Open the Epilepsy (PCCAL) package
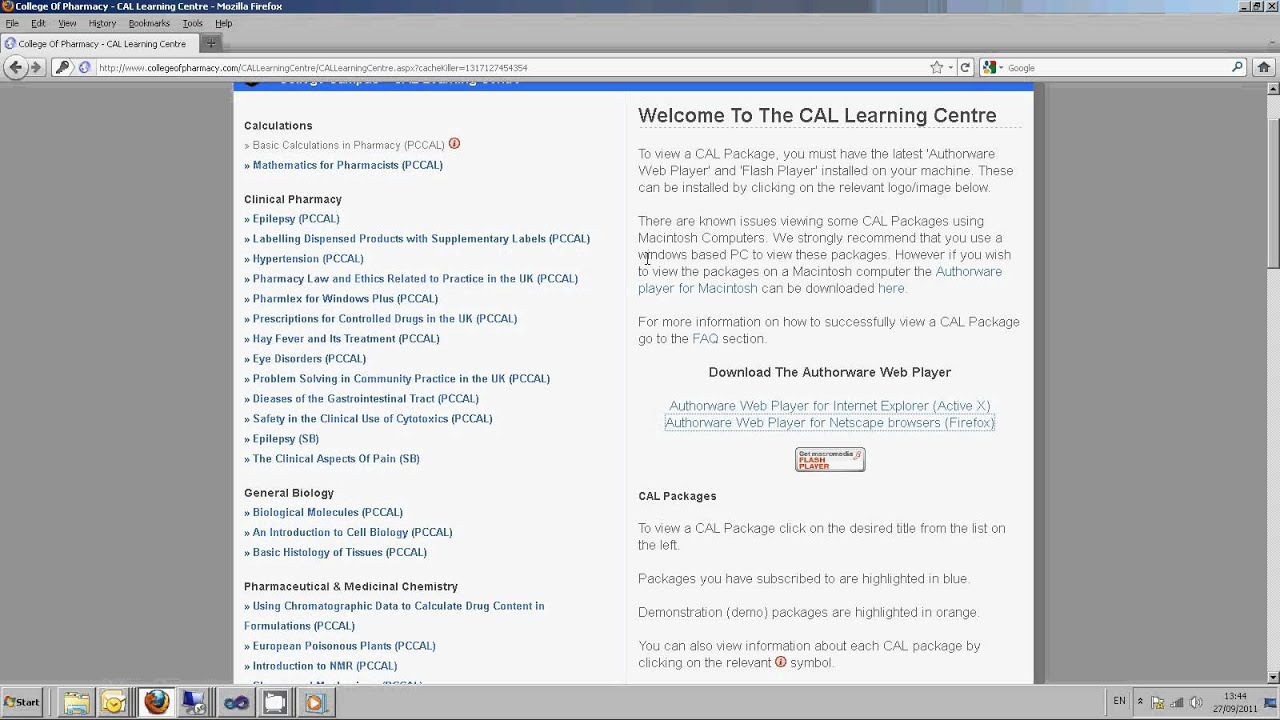The height and width of the screenshot is (720, 1280). click(x=296, y=218)
